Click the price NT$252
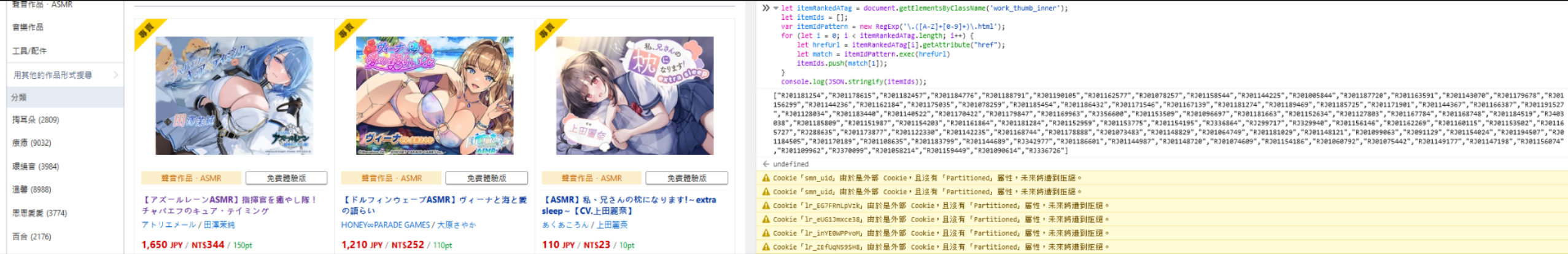The height and width of the screenshot is (254, 1568). (408, 245)
